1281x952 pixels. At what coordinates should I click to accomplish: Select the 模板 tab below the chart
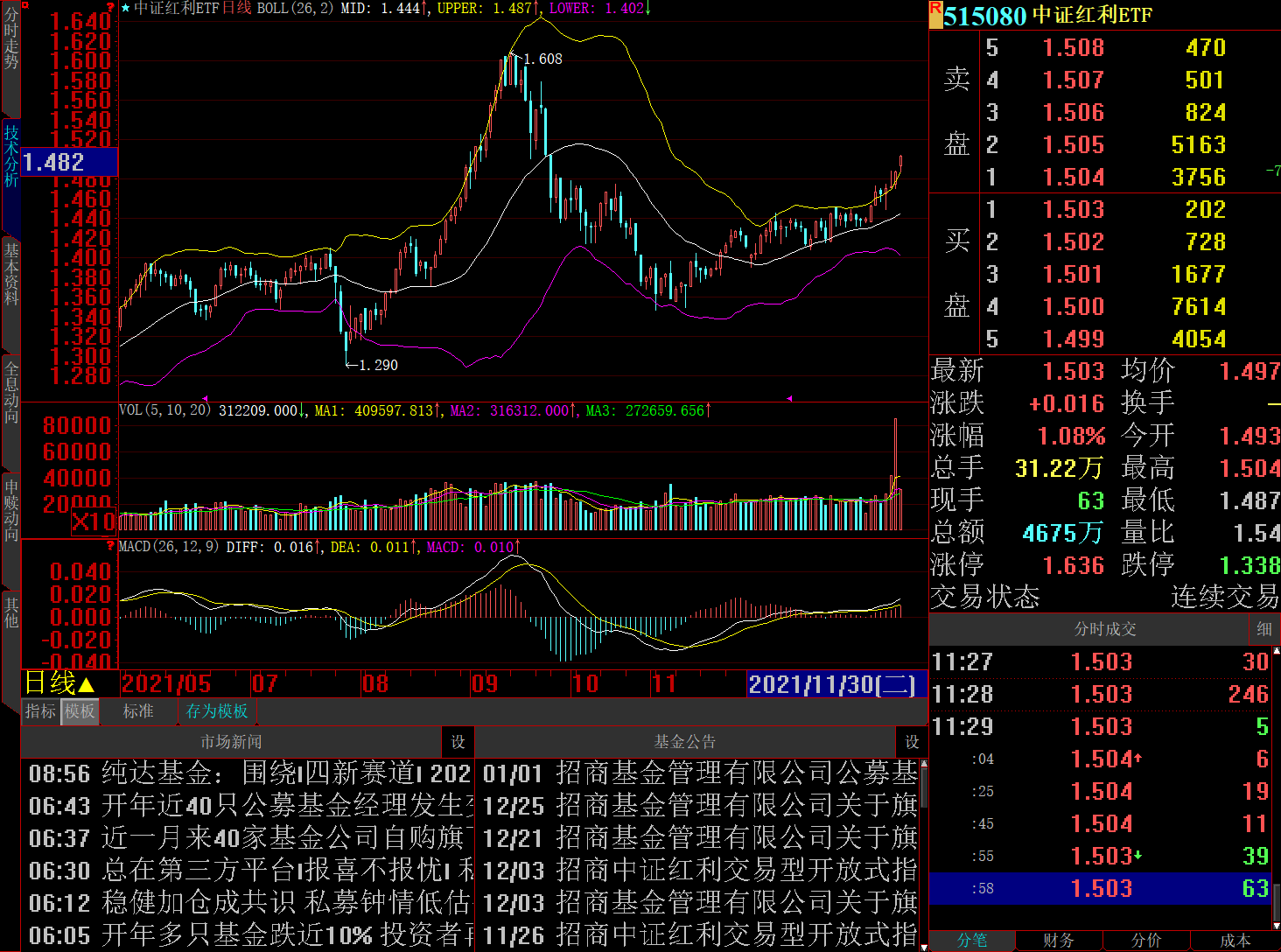tap(80, 711)
